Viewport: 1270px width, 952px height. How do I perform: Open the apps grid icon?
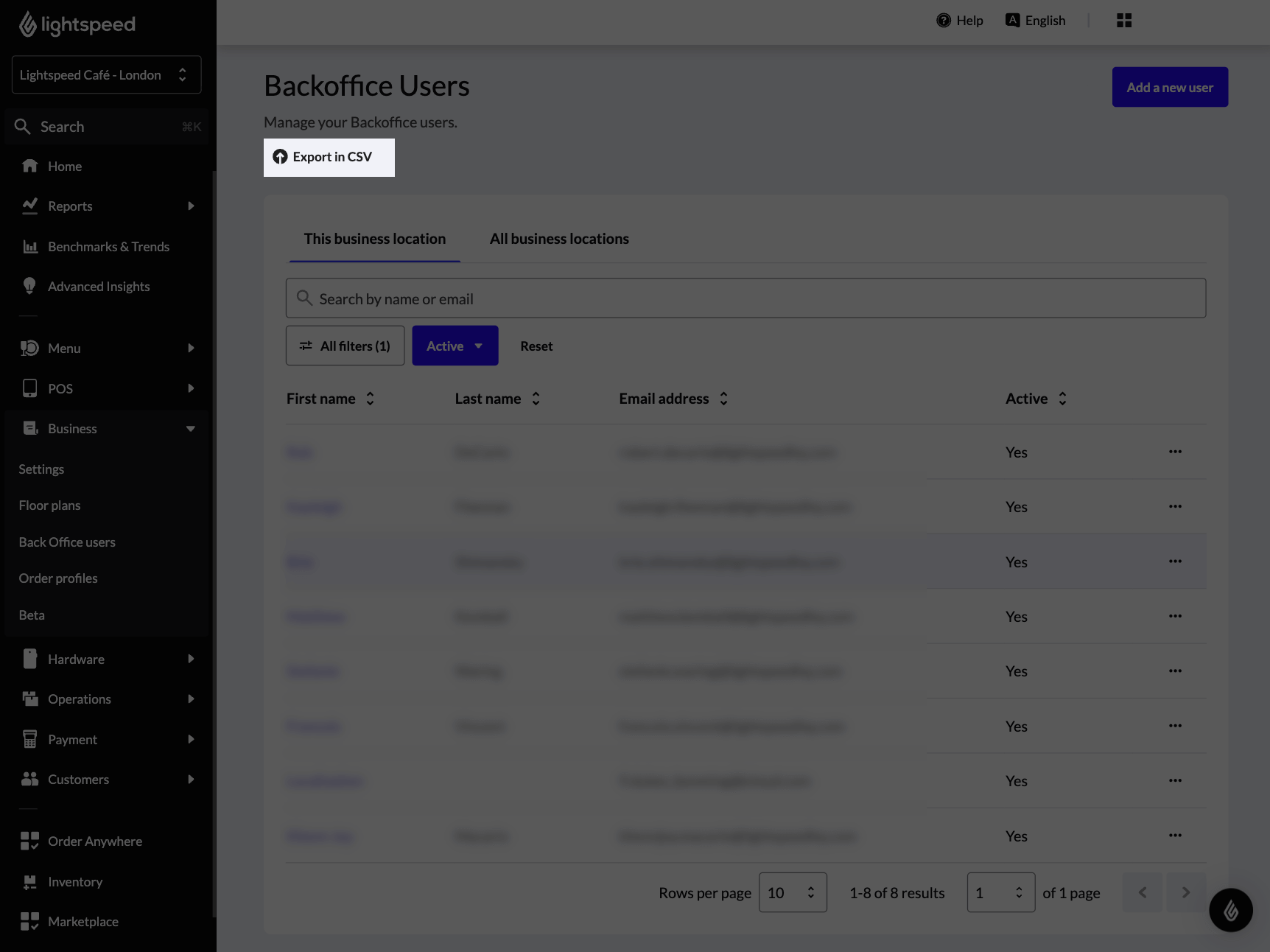click(x=1123, y=21)
